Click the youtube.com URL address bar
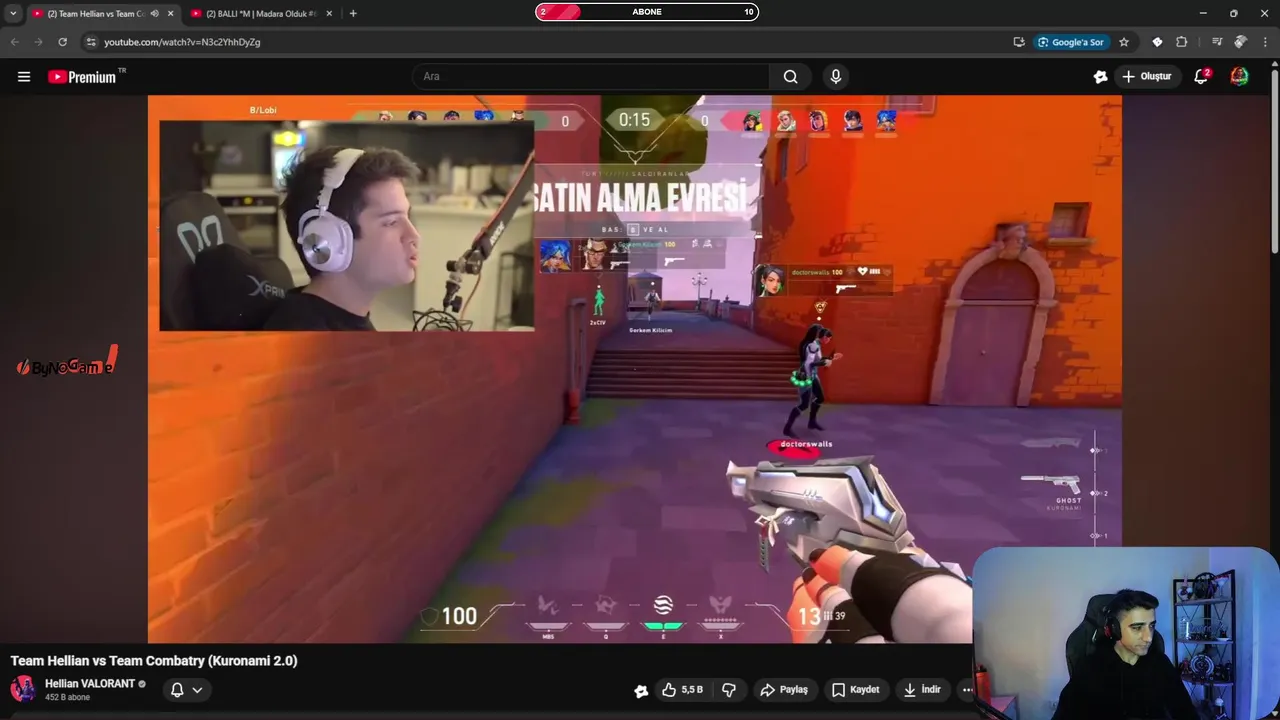The image size is (1280, 720). point(182,42)
